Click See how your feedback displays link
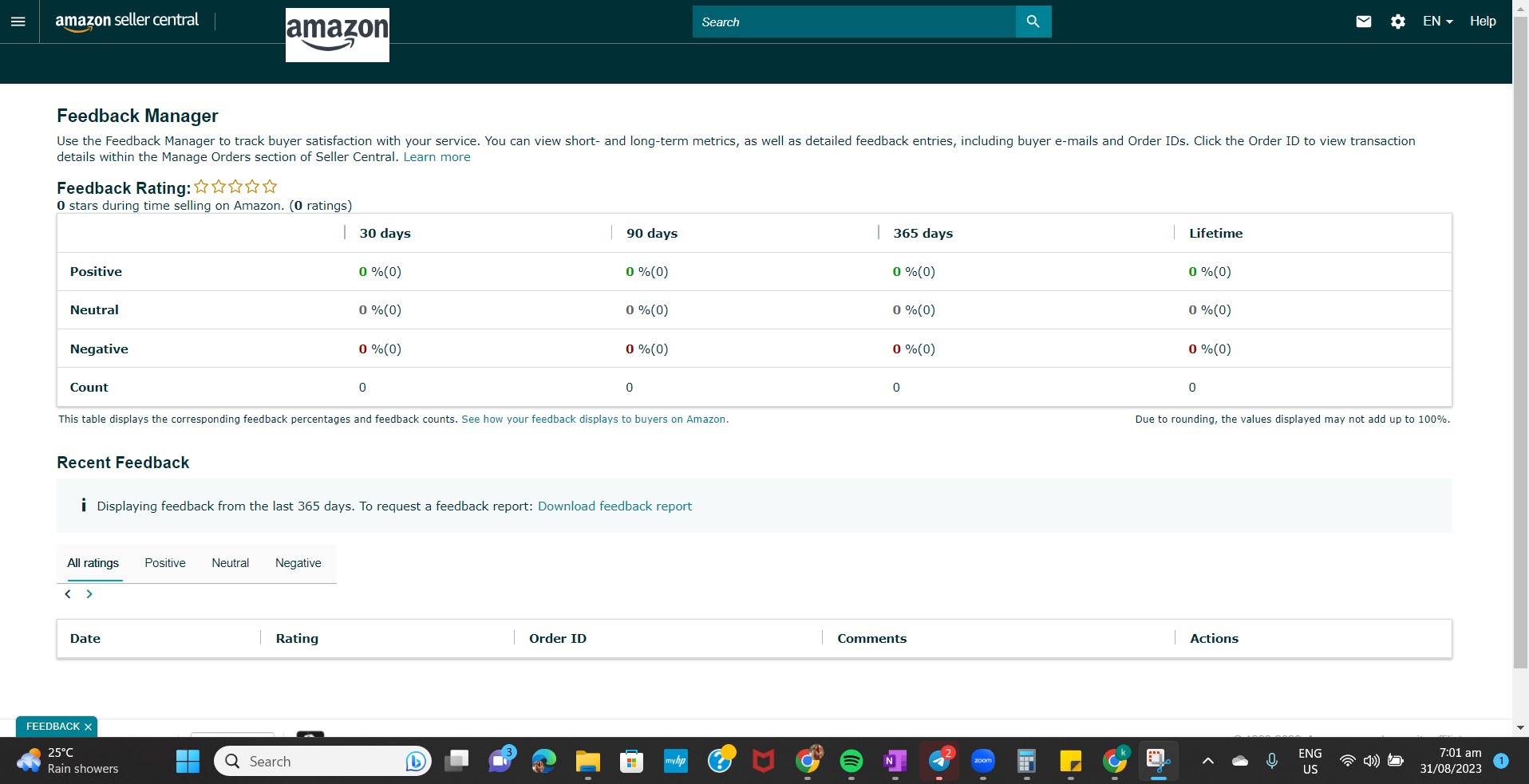Viewport: 1529px width, 784px height. coord(595,420)
